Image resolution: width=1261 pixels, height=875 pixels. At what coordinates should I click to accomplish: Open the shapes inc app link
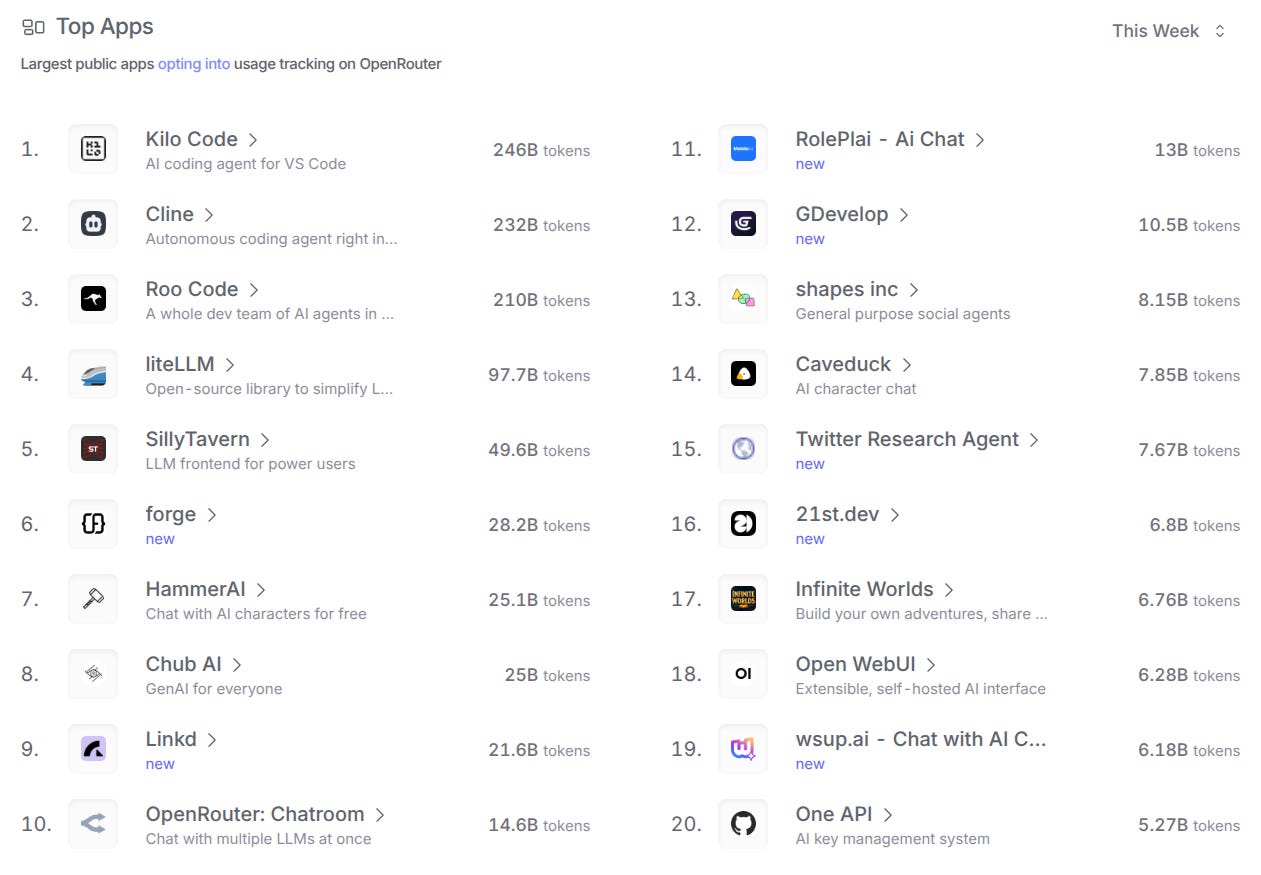click(x=847, y=289)
